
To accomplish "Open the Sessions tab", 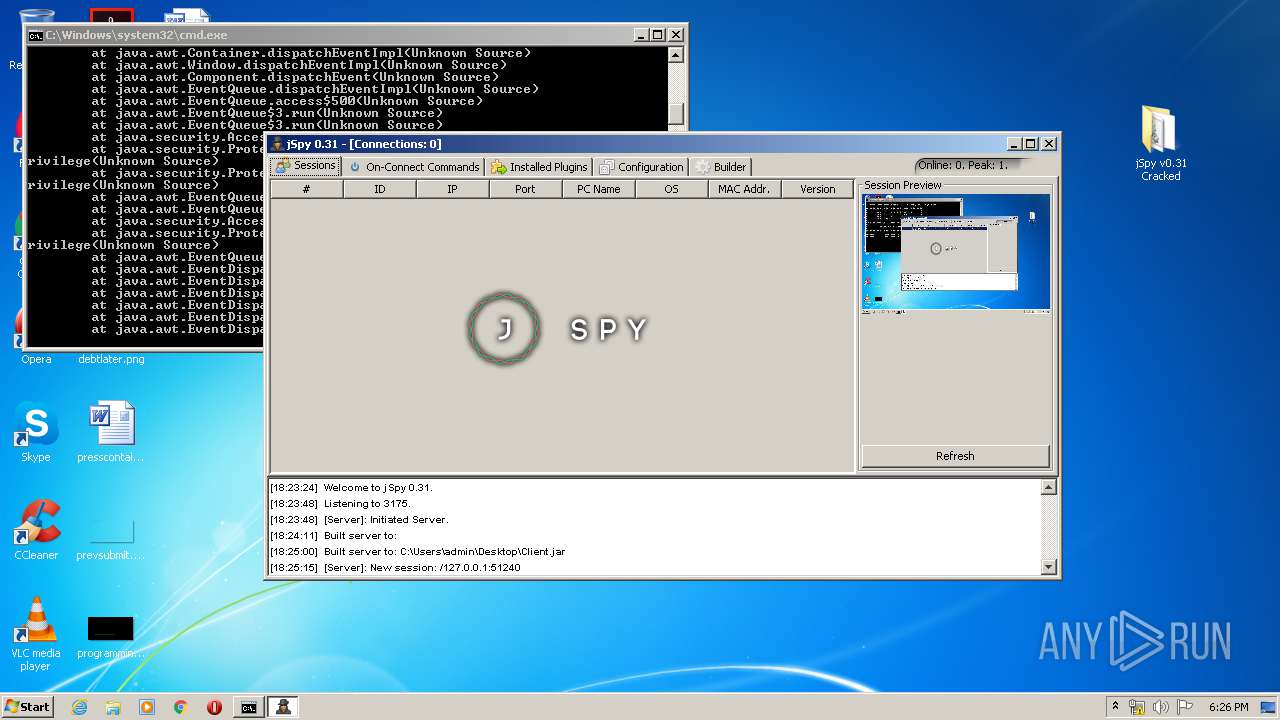I will coord(305,166).
